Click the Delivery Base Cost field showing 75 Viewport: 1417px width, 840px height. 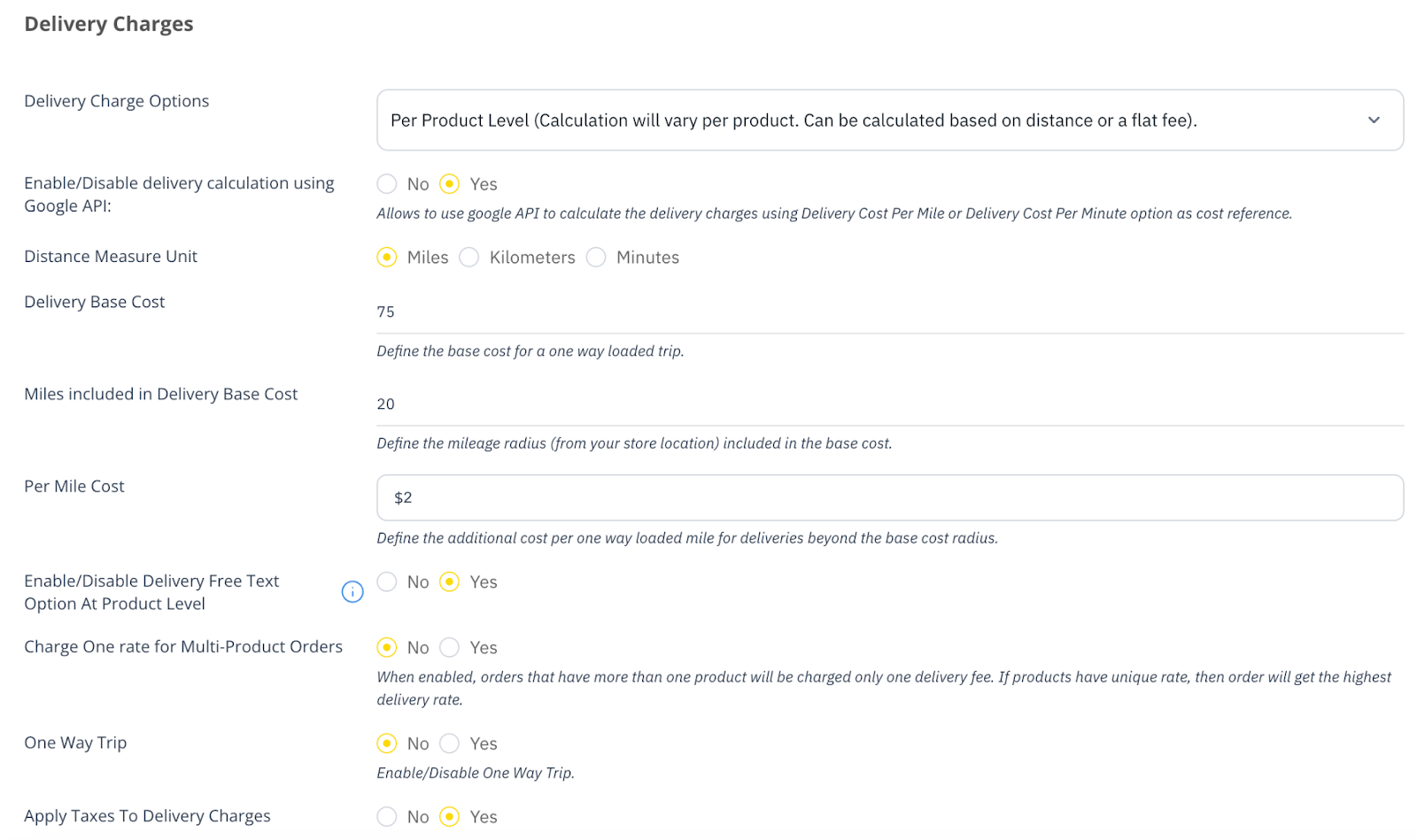click(x=889, y=312)
